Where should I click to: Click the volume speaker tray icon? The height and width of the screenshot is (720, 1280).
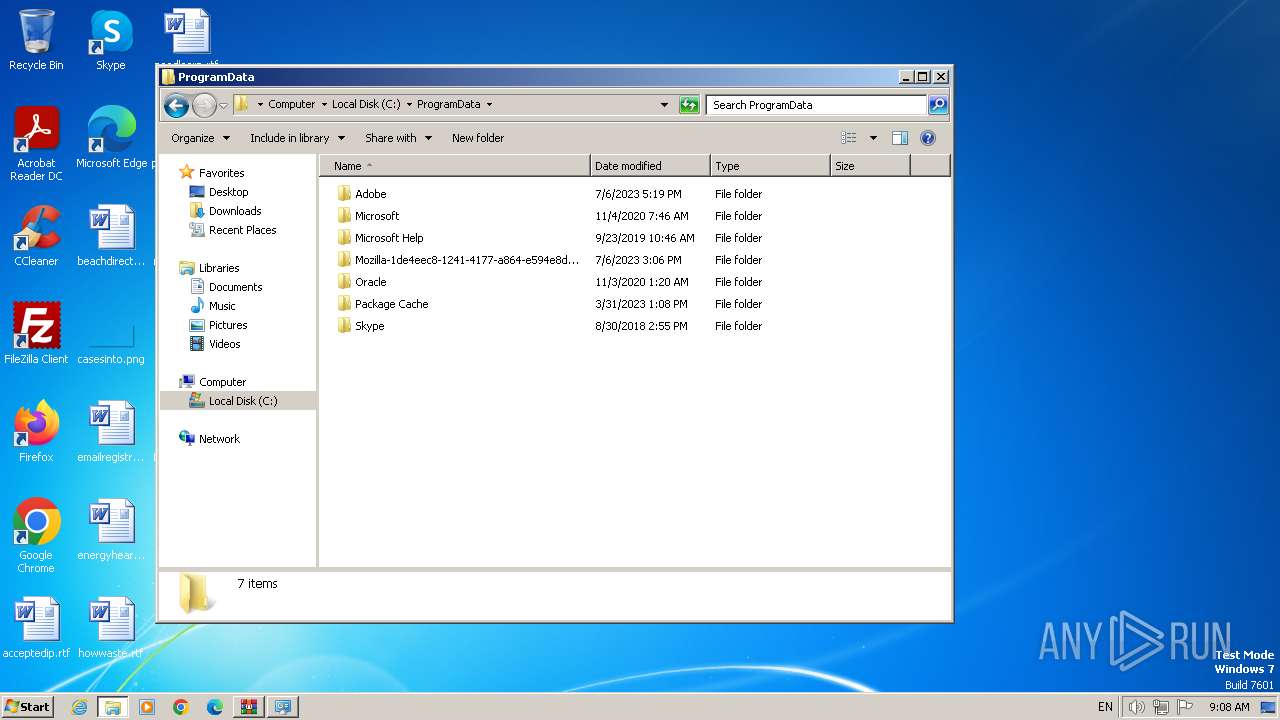tap(1136, 707)
